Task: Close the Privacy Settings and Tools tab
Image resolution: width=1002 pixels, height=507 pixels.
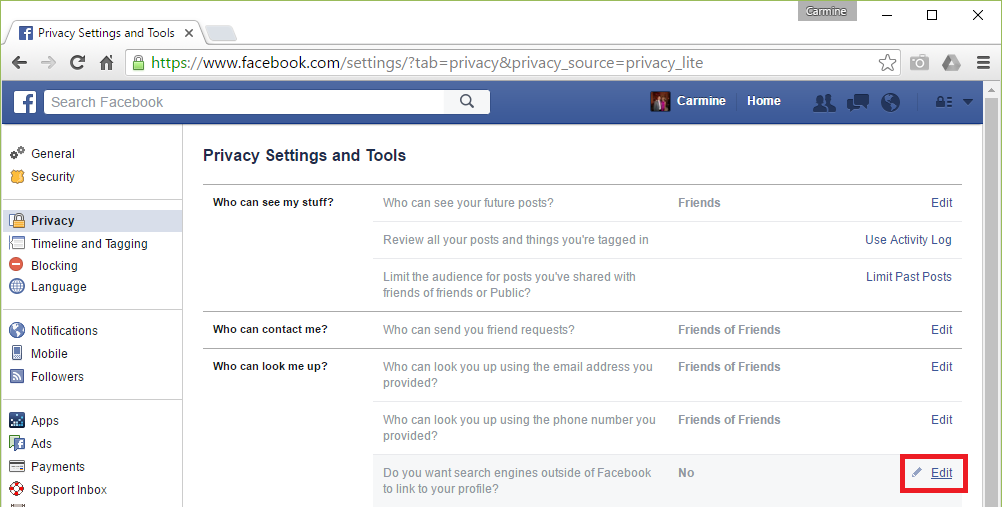Action: click(189, 33)
